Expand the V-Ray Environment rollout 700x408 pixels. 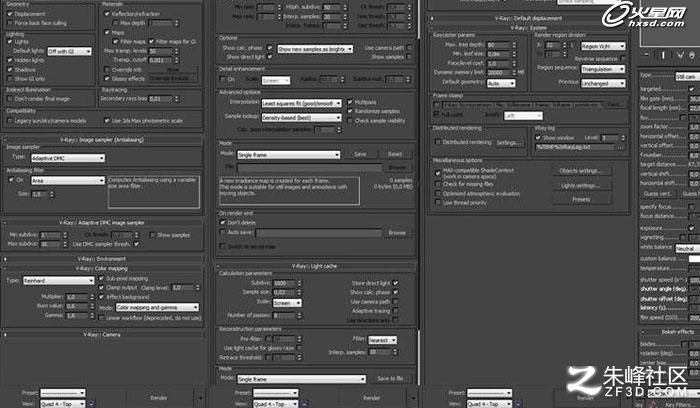coord(102,259)
